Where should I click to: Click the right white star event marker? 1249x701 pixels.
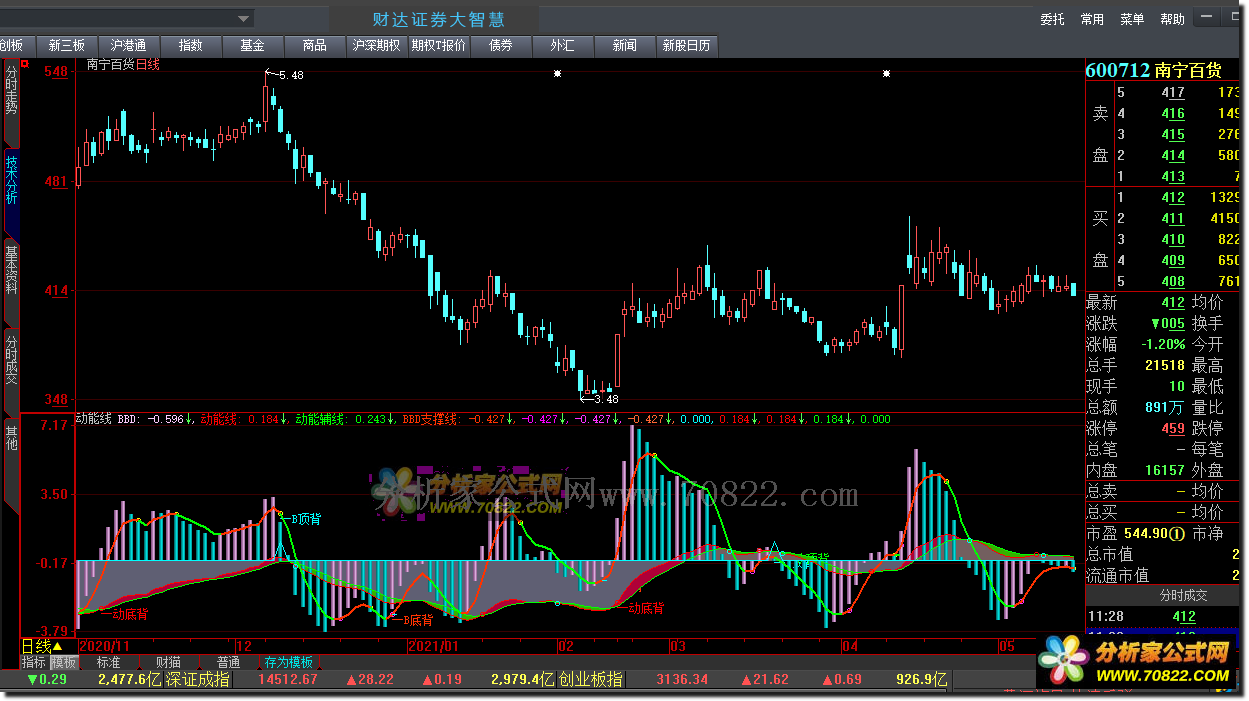886,73
